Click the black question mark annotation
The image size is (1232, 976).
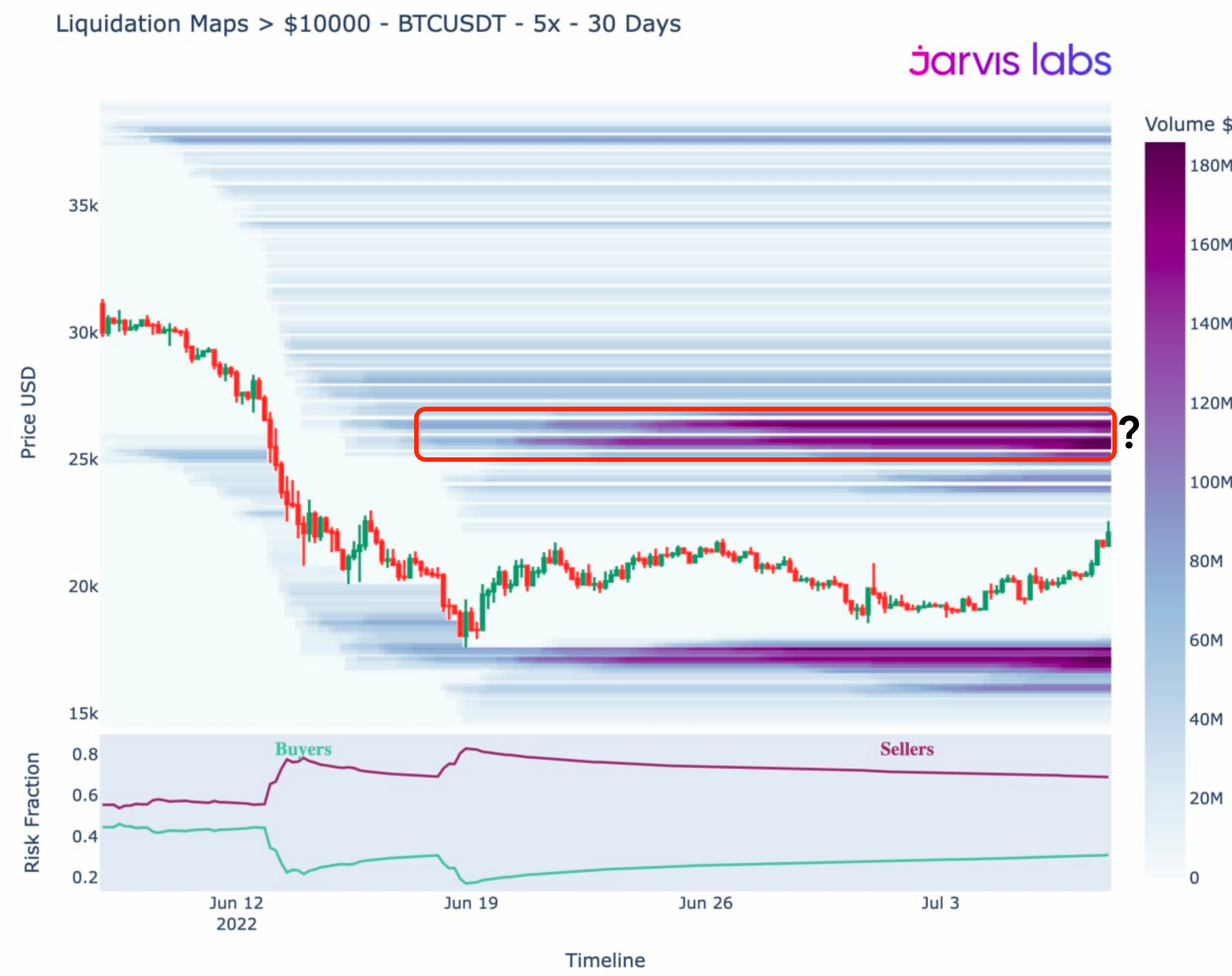coord(1129,432)
